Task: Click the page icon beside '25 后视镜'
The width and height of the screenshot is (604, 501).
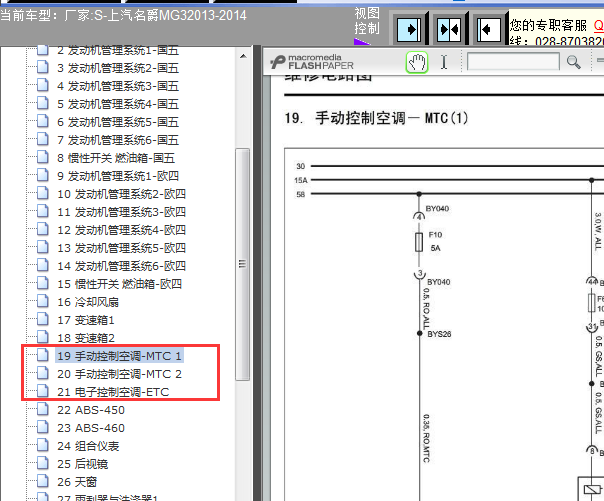Action: (42, 463)
